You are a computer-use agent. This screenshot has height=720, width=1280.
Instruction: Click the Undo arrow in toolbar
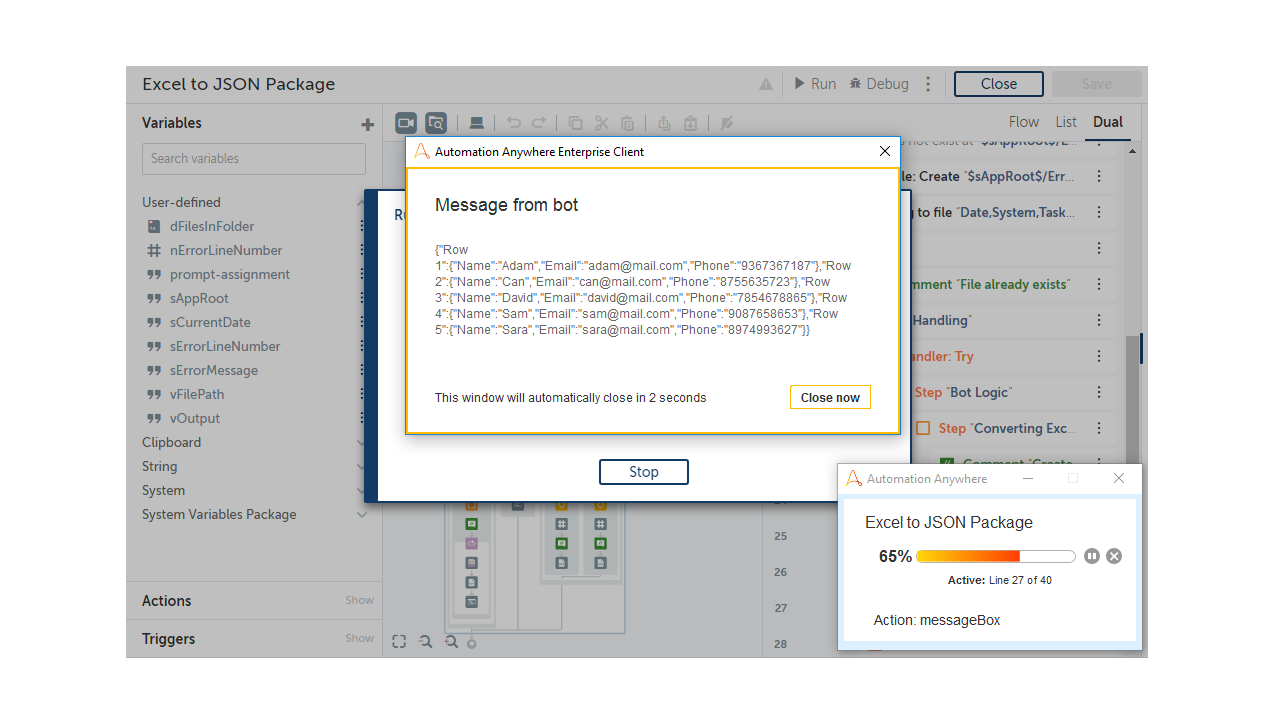[x=514, y=123]
